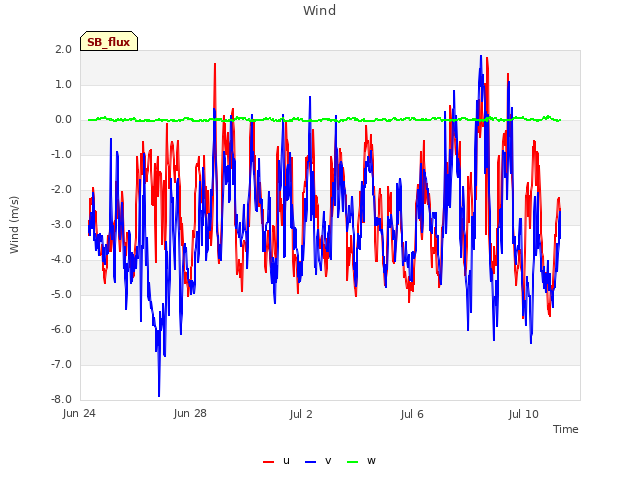Click the '-5.0' y-axis tick label
Viewport: 640px width, 480px height.
click(x=61, y=295)
